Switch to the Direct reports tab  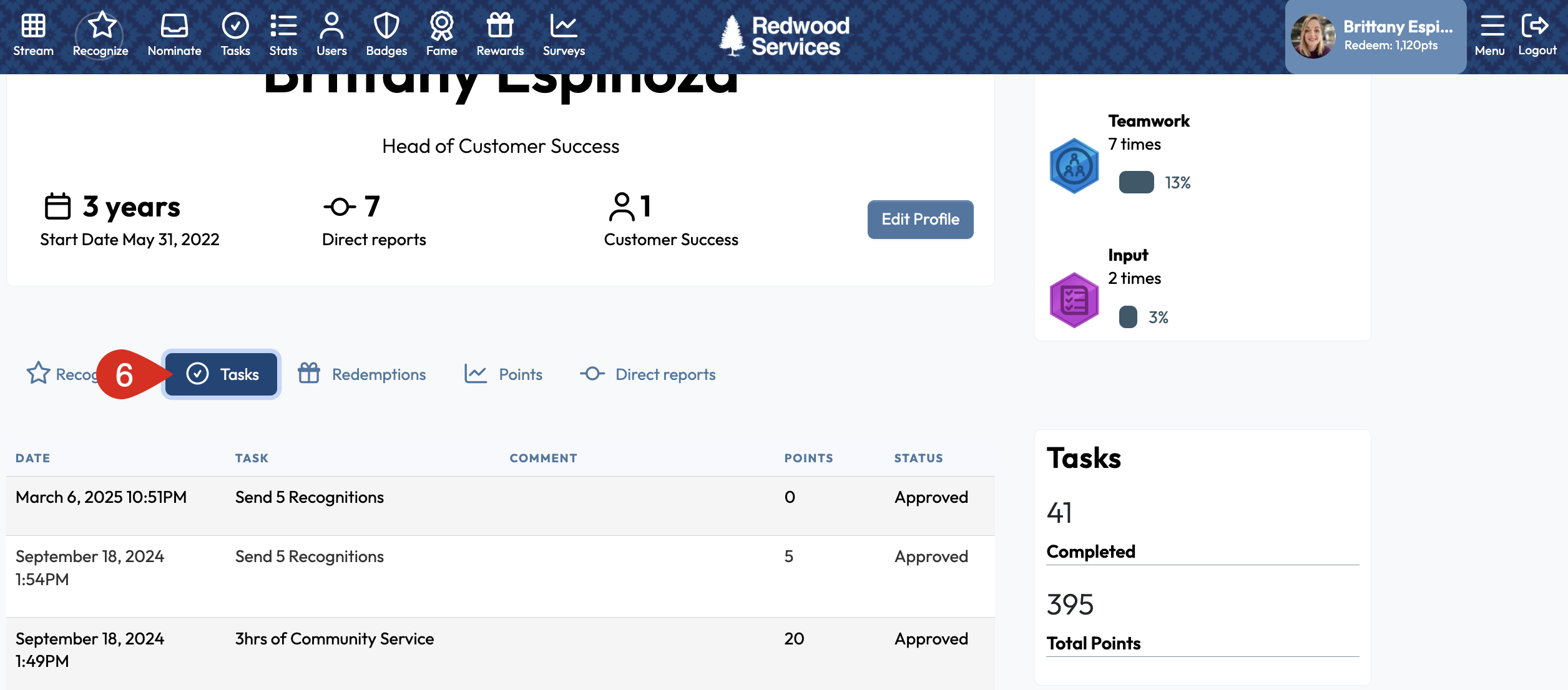tap(648, 374)
